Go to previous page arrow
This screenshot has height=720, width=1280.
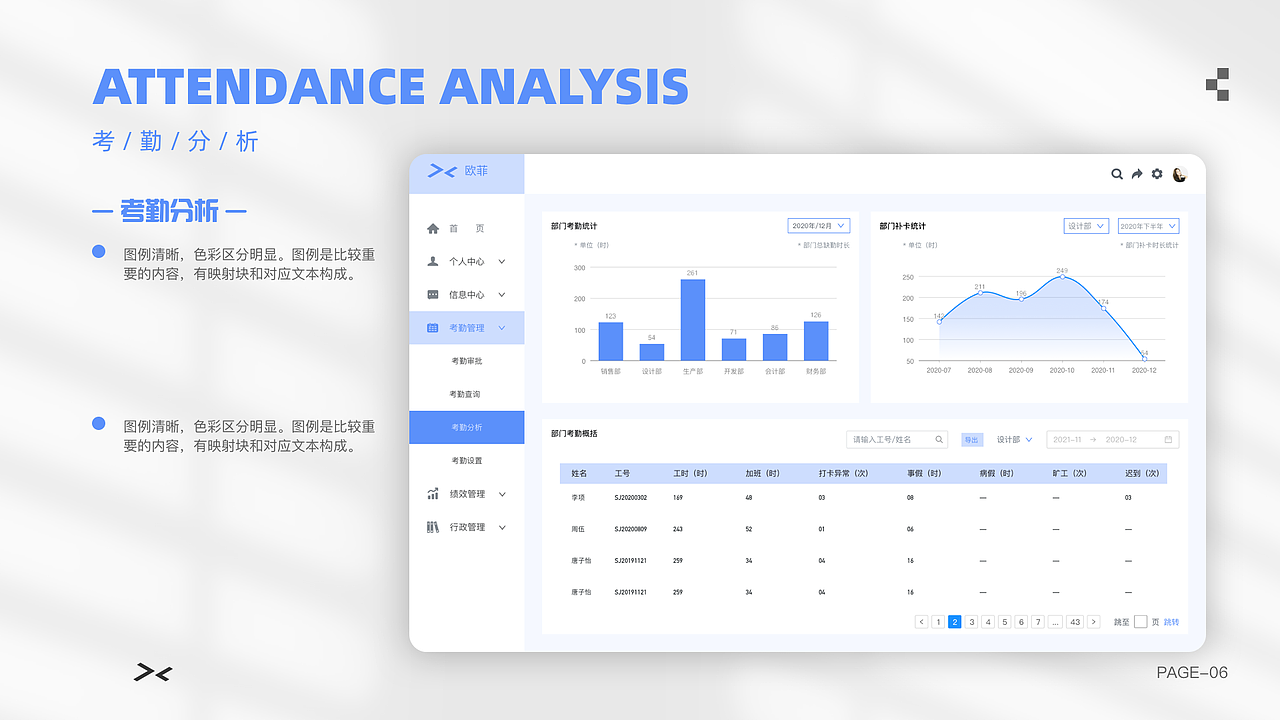click(x=921, y=622)
